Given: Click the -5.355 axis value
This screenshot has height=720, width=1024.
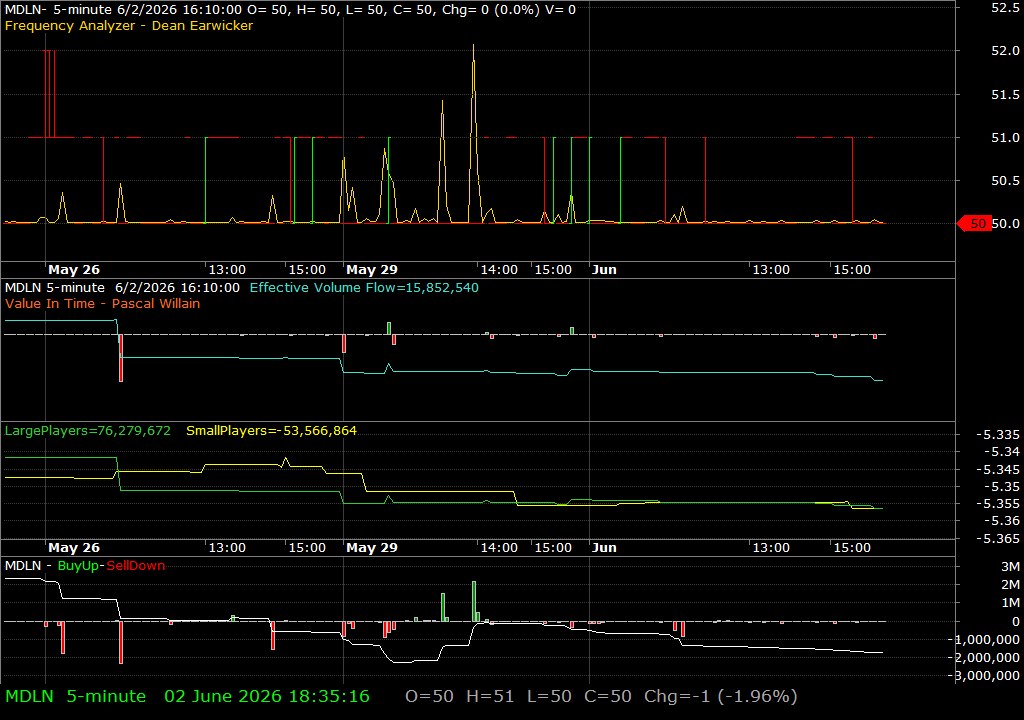Looking at the screenshot, I should coord(997,504).
